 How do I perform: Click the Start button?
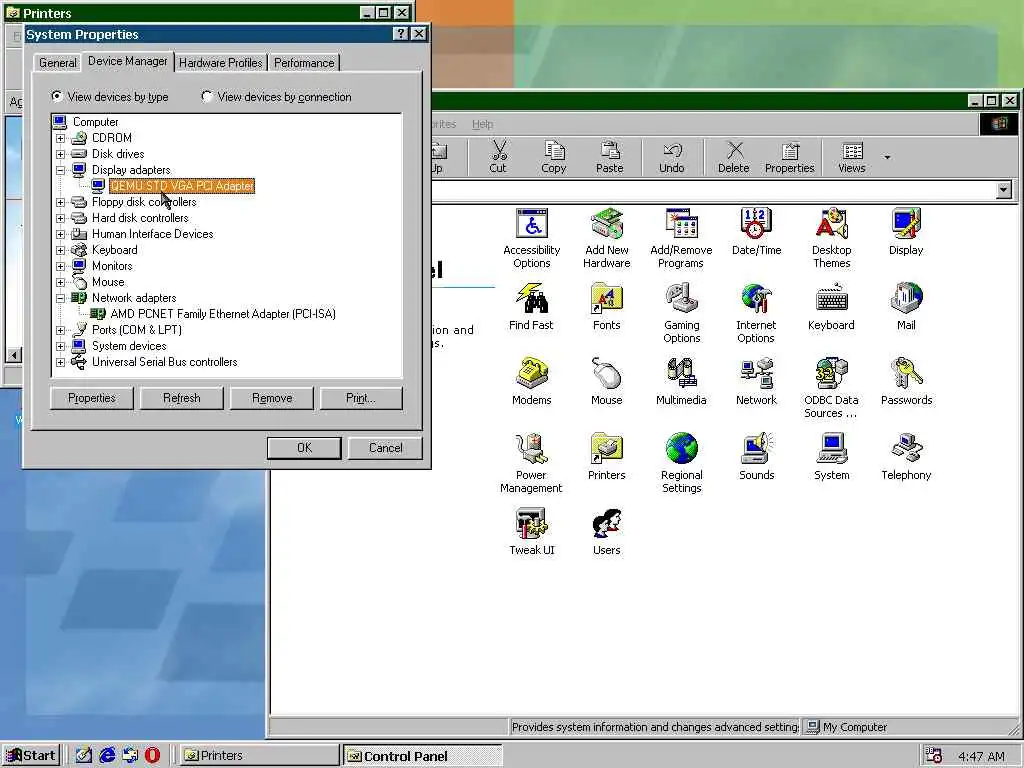[31, 756]
